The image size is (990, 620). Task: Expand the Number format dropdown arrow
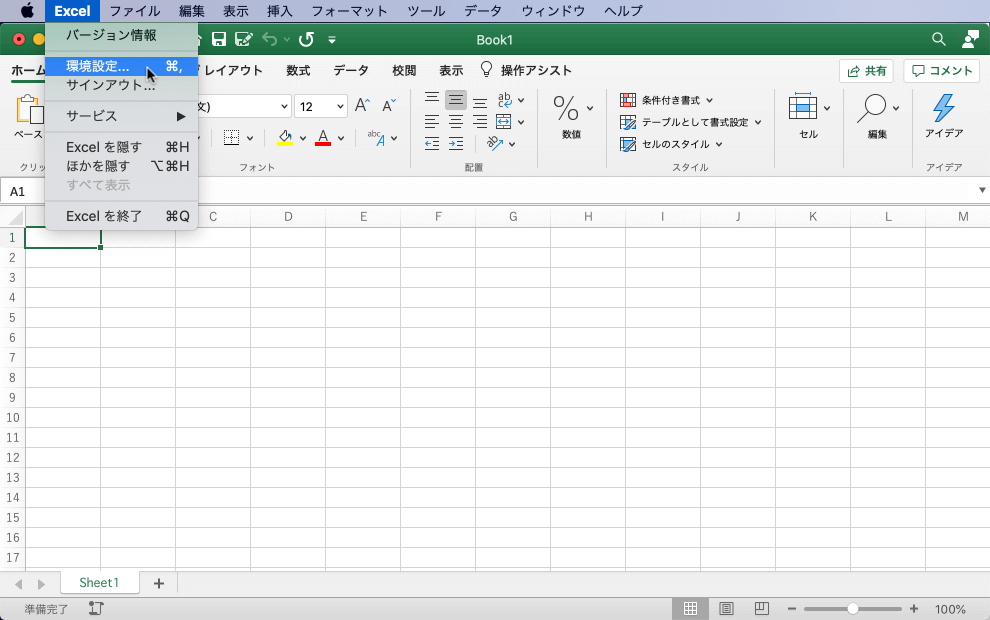pyautogui.click(x=590, y=108)
